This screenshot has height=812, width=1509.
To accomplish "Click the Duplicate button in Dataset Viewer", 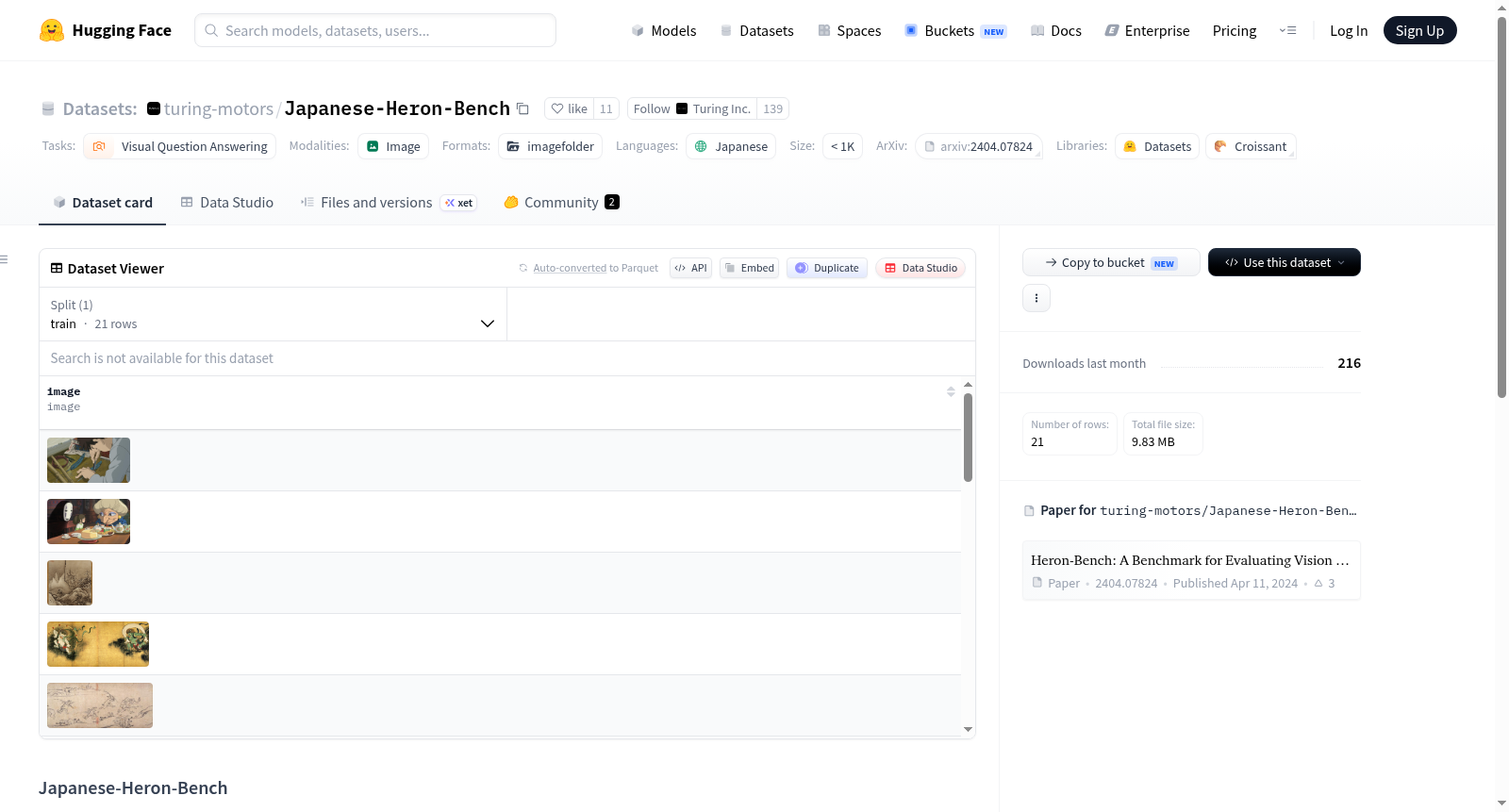I will pos(827,268).
